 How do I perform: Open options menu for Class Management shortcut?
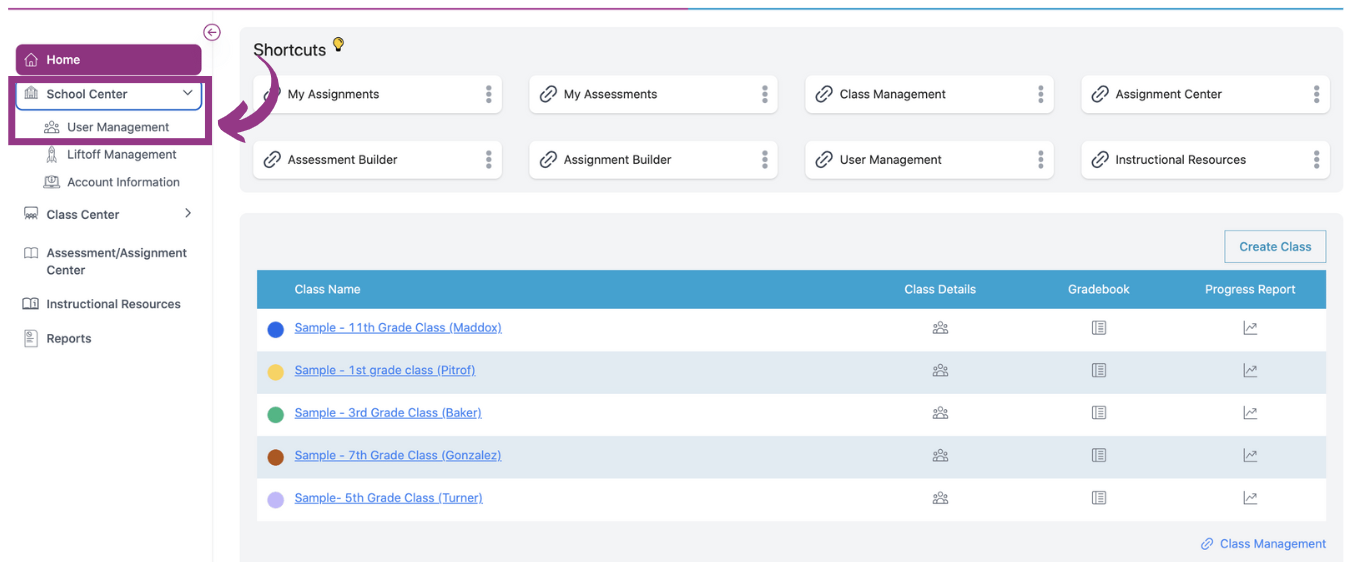pyautogui.click(x=1041, y=94)
